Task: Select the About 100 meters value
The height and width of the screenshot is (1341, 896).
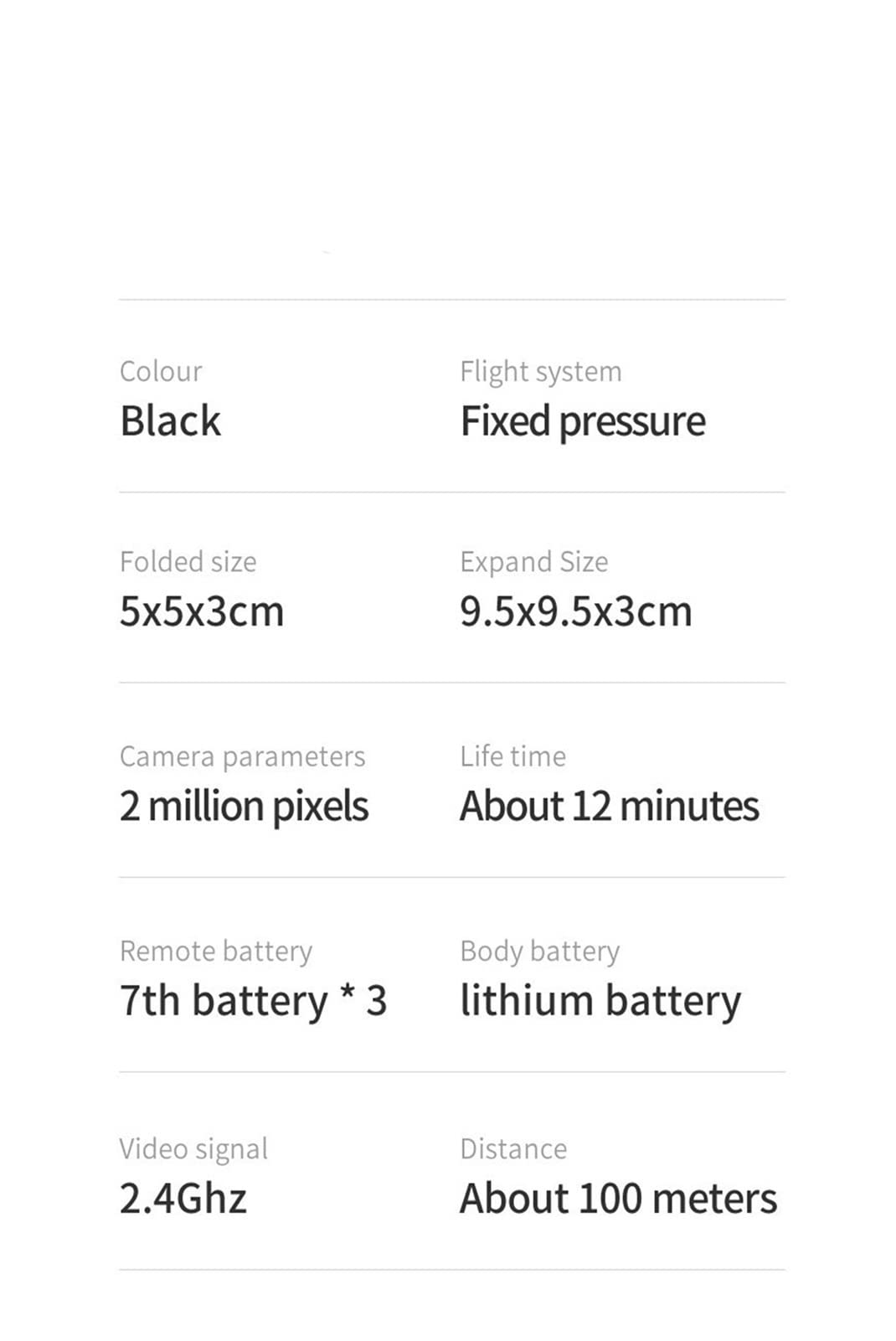Action: (619, 1198)
